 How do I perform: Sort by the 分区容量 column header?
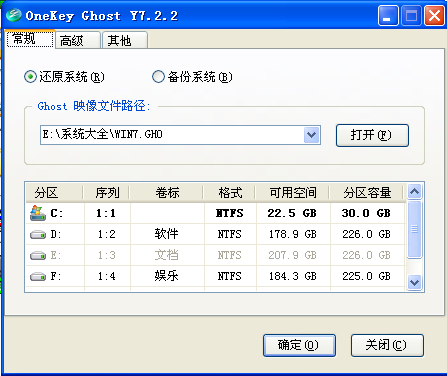(367, 193)
